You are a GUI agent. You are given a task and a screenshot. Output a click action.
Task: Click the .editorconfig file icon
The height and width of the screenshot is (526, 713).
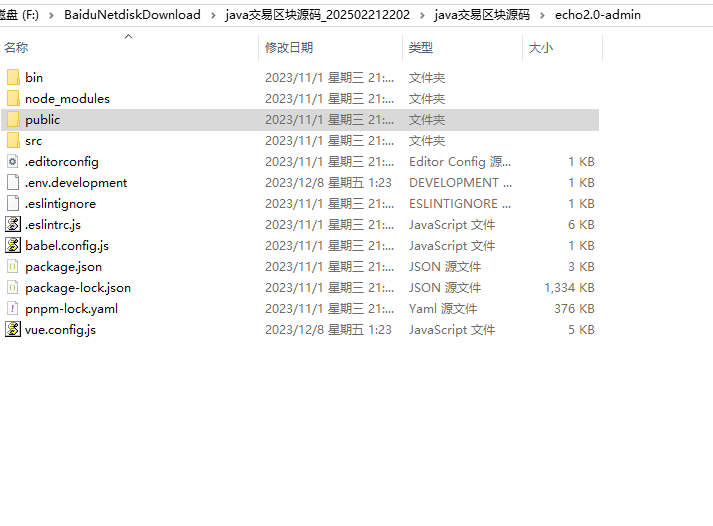13,161
